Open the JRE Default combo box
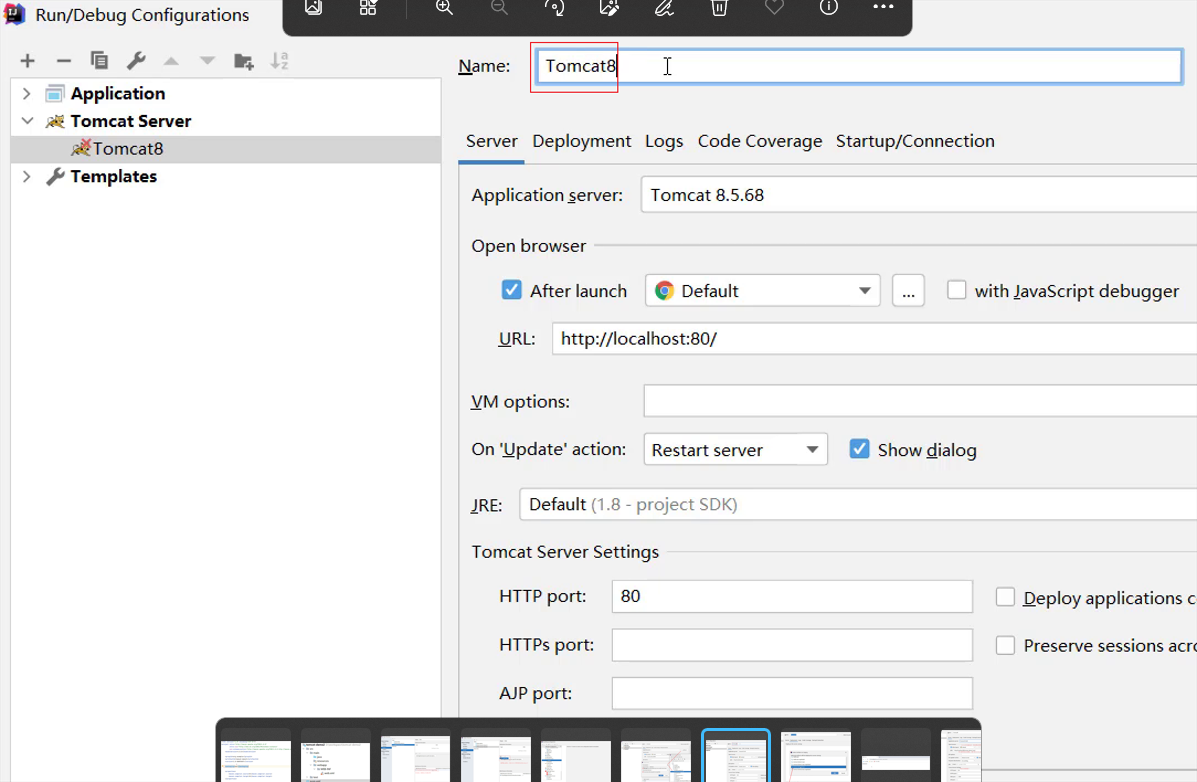This screenshot has width=1197, height=782. point(858,505)
